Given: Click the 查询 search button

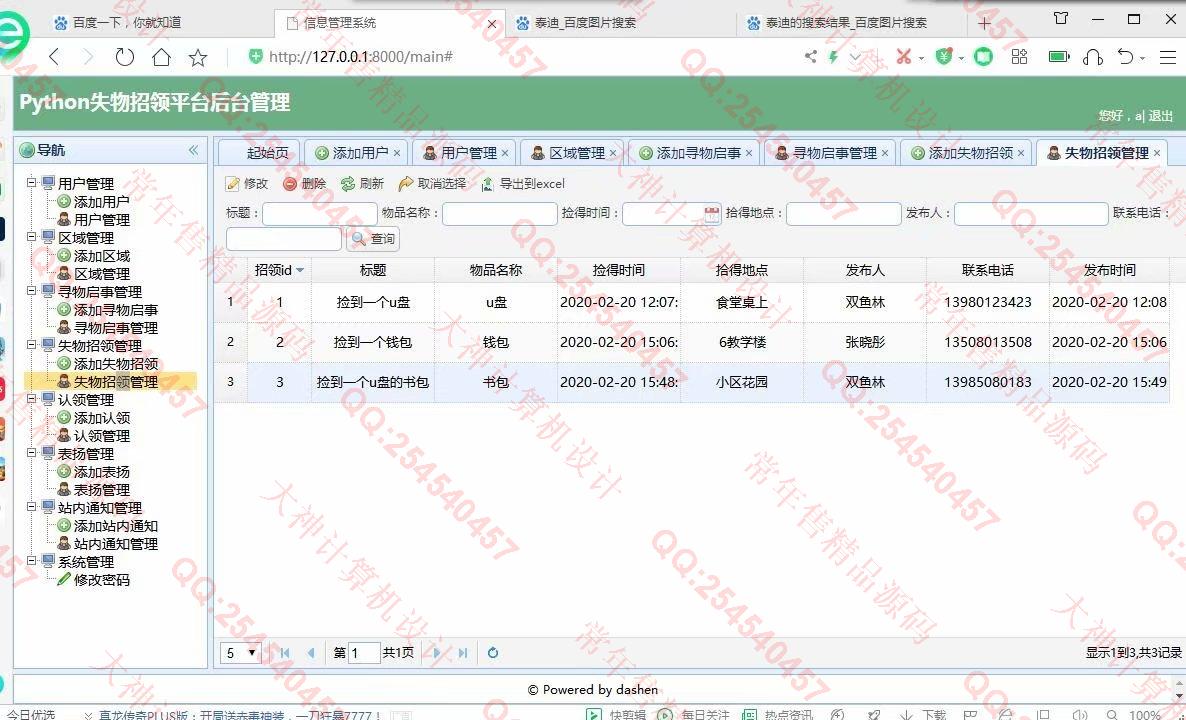Looking at the screenshot, I should point(373,239).
